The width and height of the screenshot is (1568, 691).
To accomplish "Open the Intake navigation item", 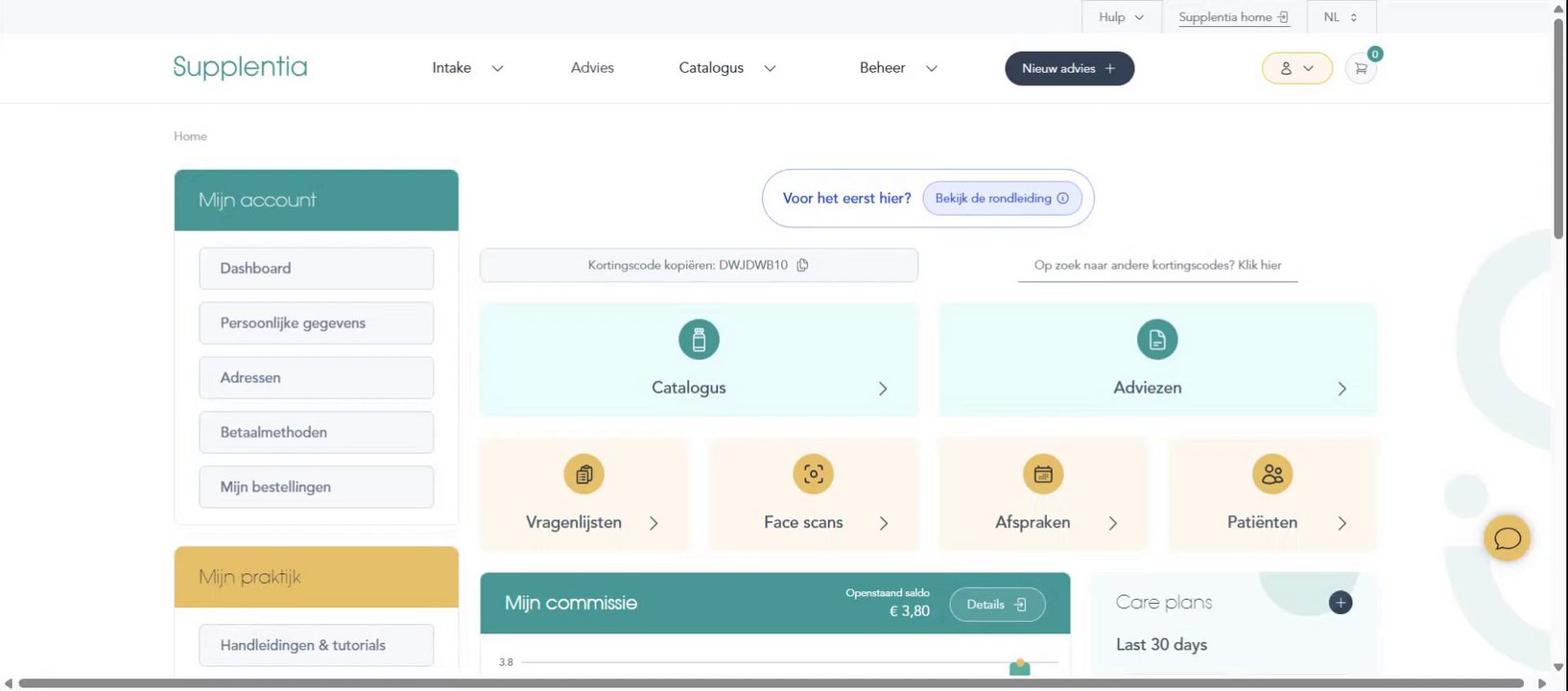I will [452, 67].
